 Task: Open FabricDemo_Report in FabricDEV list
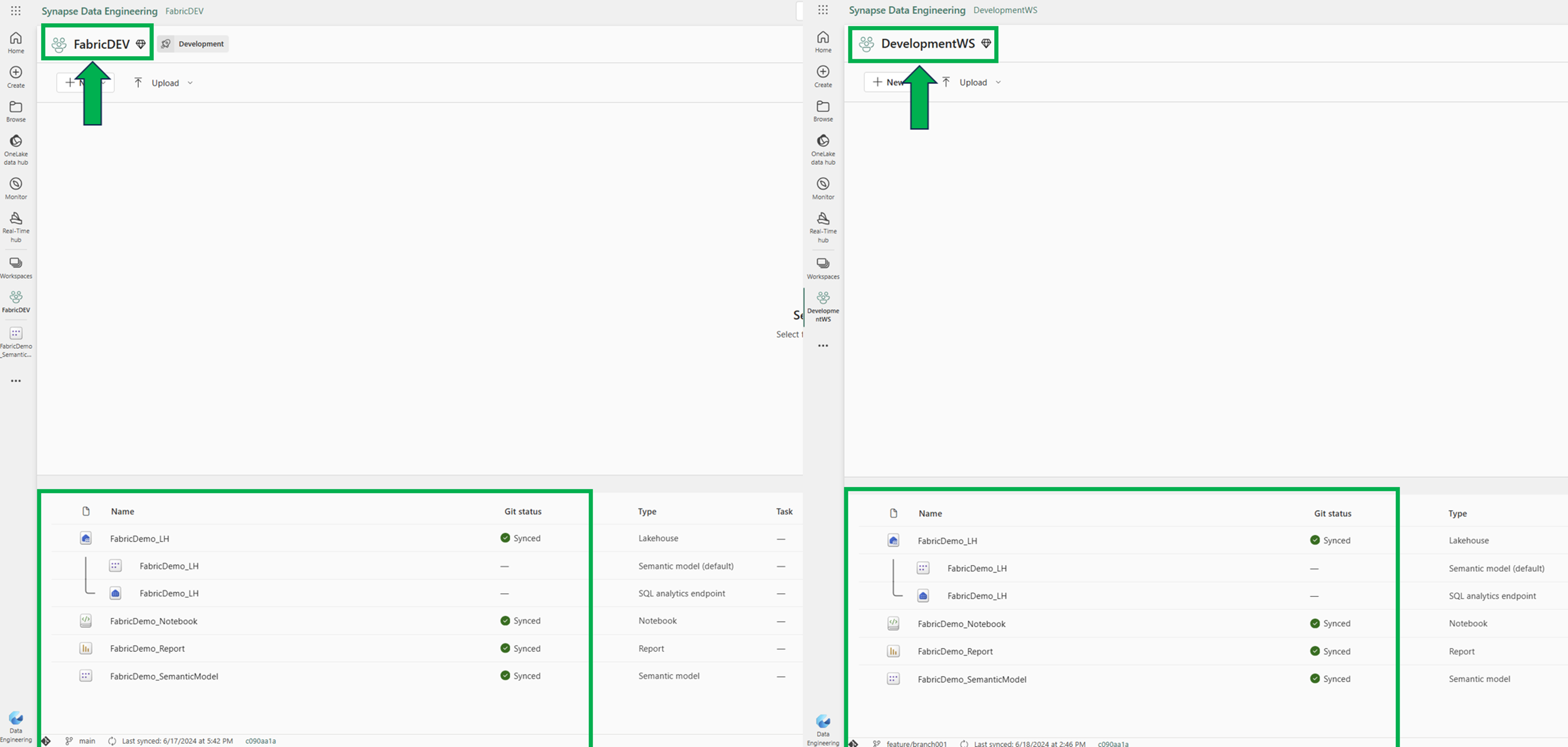click(x=147, y=648)
